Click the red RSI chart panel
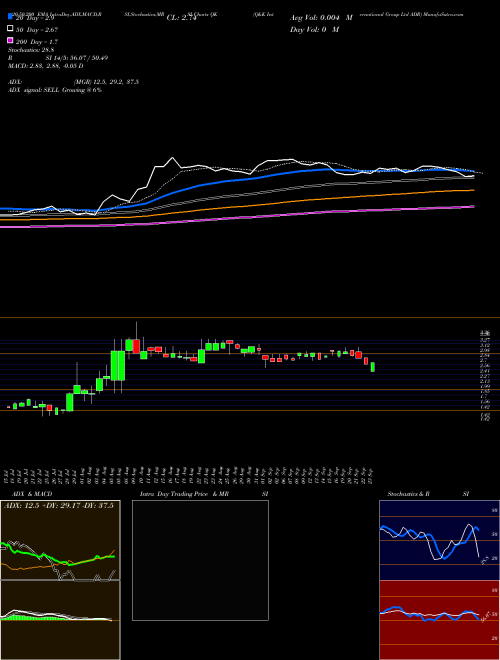The height and width of the screenshot is (660, 500). coord(439,620)
